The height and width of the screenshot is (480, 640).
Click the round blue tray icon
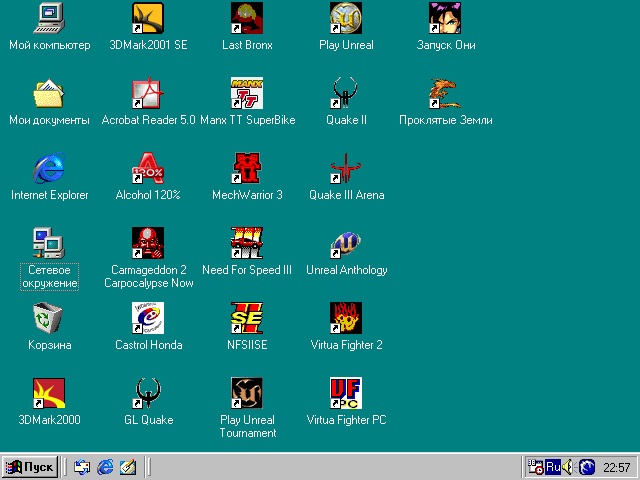(x=587, y=467)
